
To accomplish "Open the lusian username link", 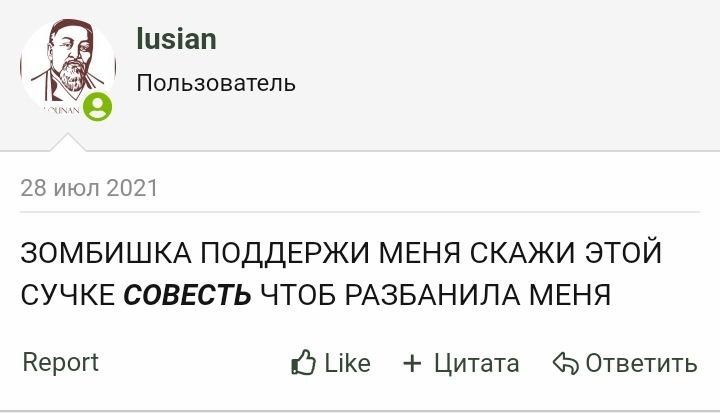I will [x=176, y=40].
